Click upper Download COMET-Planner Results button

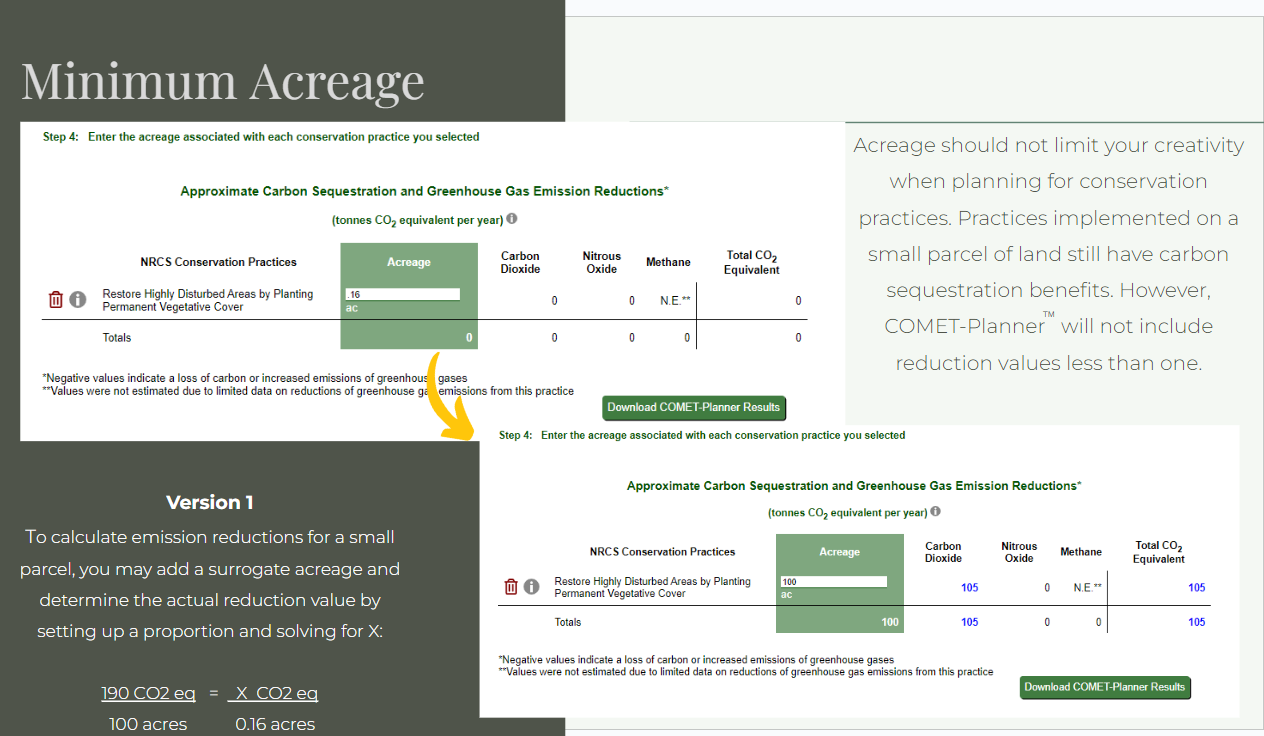pos(695,407)
